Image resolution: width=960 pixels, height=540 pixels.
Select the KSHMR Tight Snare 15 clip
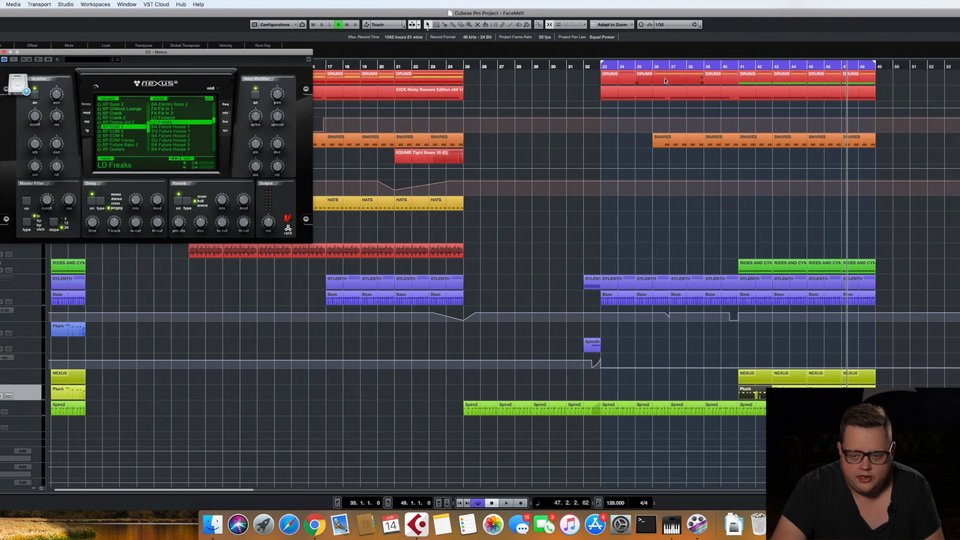tap(429, 156)
